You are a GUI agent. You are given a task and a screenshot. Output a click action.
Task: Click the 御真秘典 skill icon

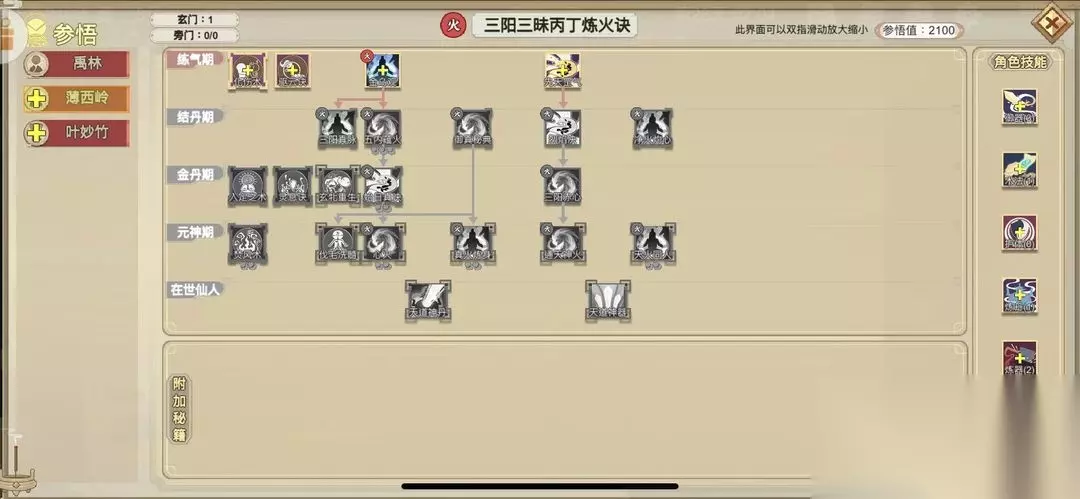coord(472,128)
